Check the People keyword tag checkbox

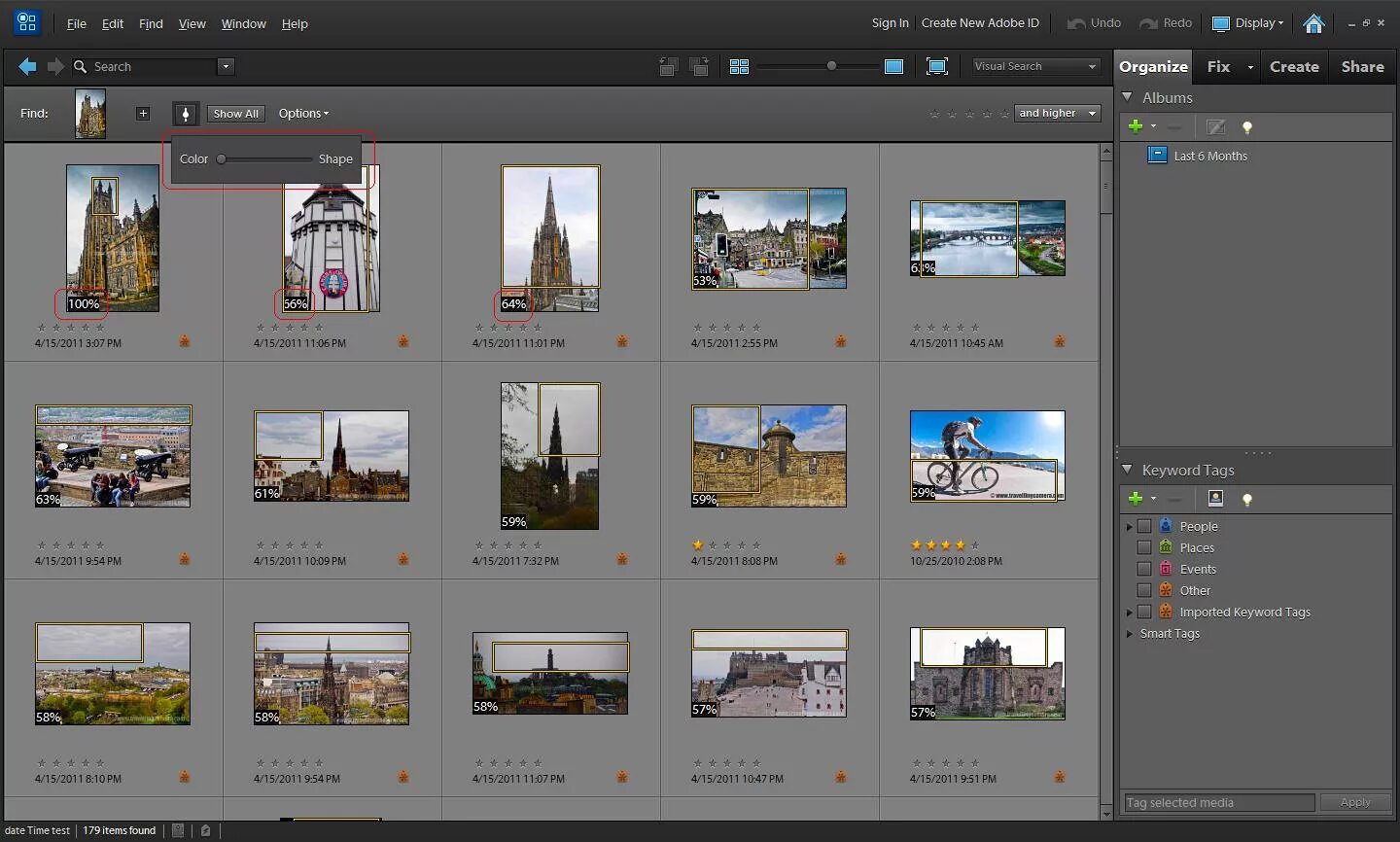pos(1144,526)
